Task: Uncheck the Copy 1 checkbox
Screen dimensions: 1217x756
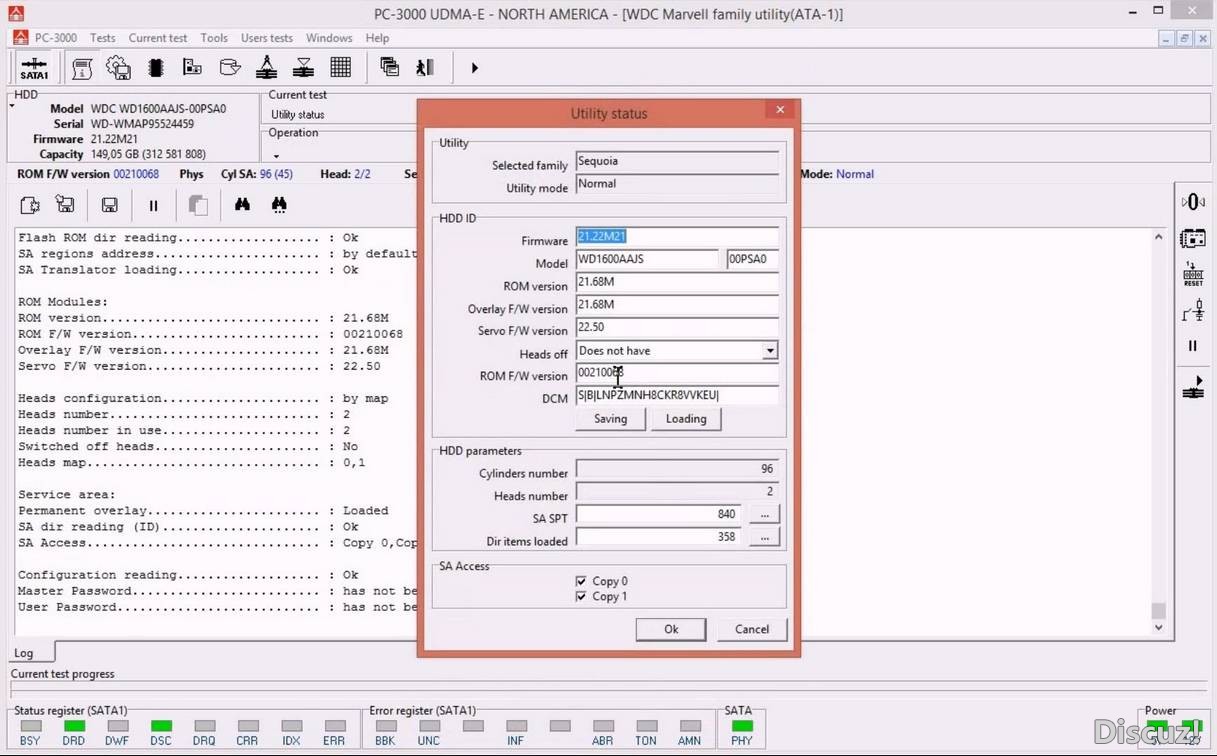Action: point(581,597)
